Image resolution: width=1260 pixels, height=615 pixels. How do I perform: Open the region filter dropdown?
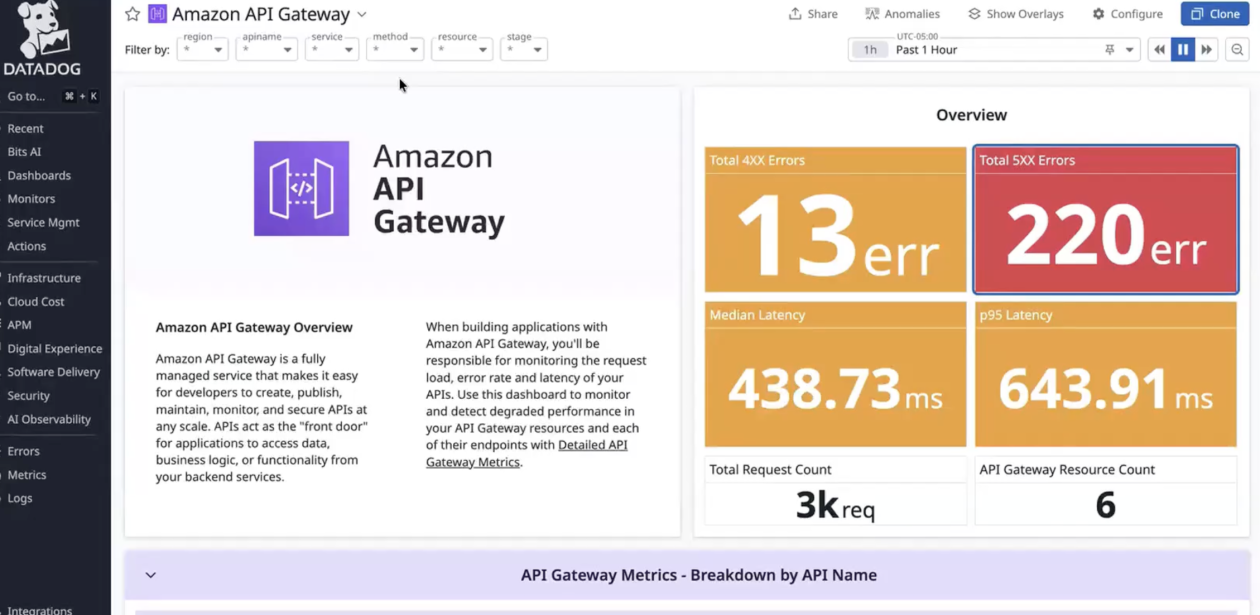[x=202, y=47]
